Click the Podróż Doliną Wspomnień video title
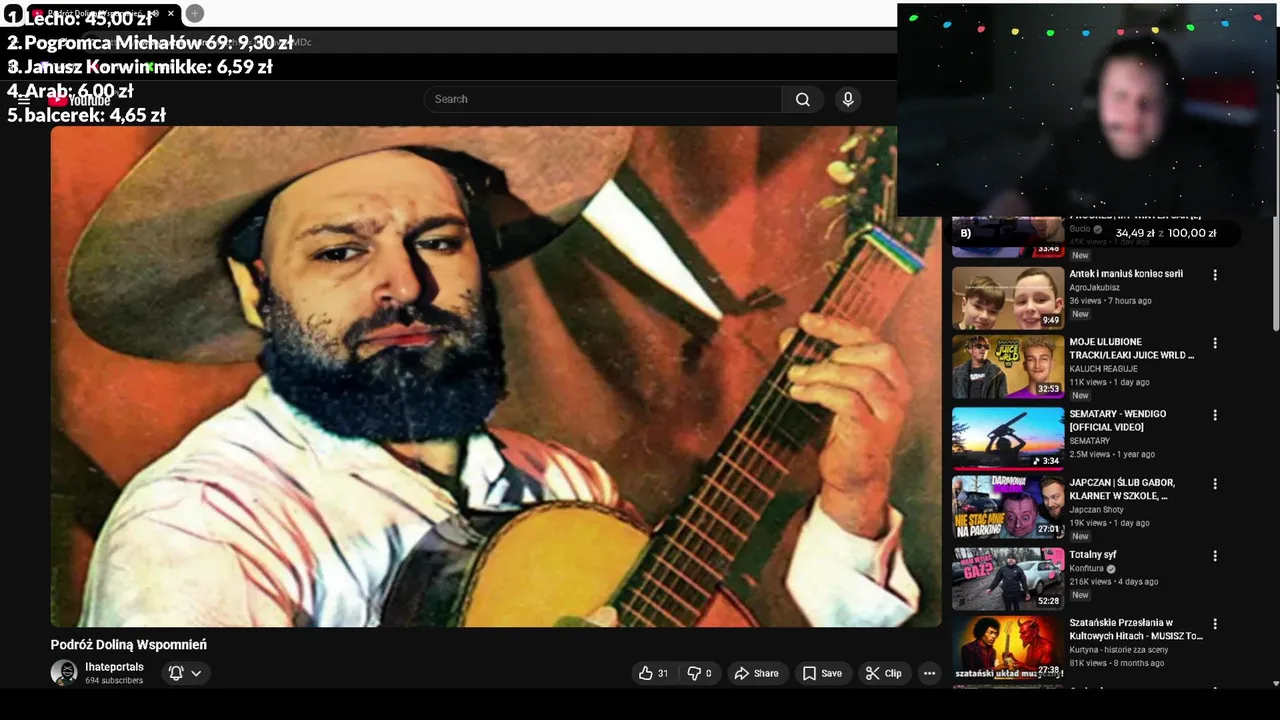1280x720 pixels. (129, 645)
